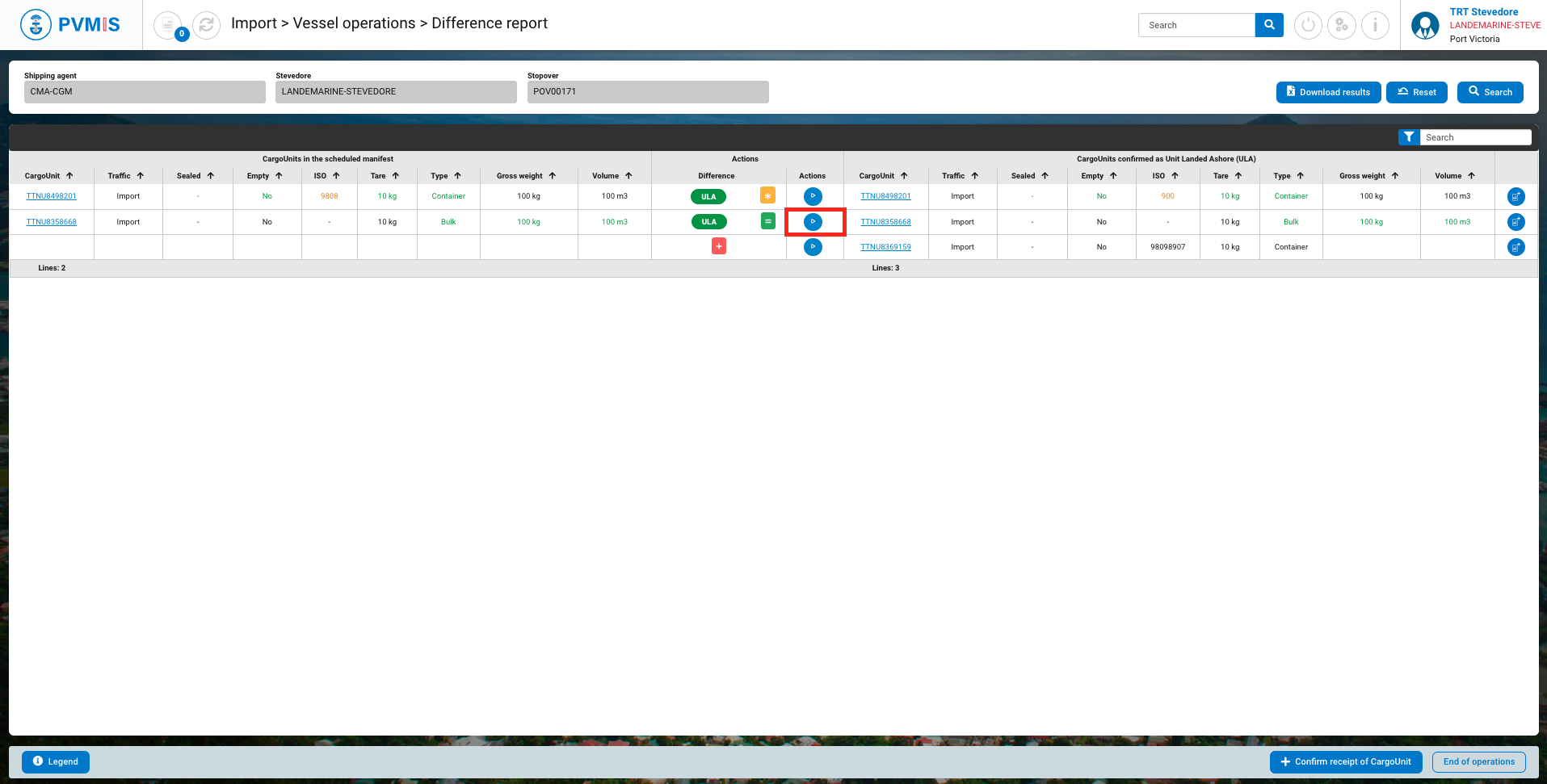Click the edit icon for ULA row TTNU8369159
The image size is (1547, 784).
click(x=1516, y=247)
